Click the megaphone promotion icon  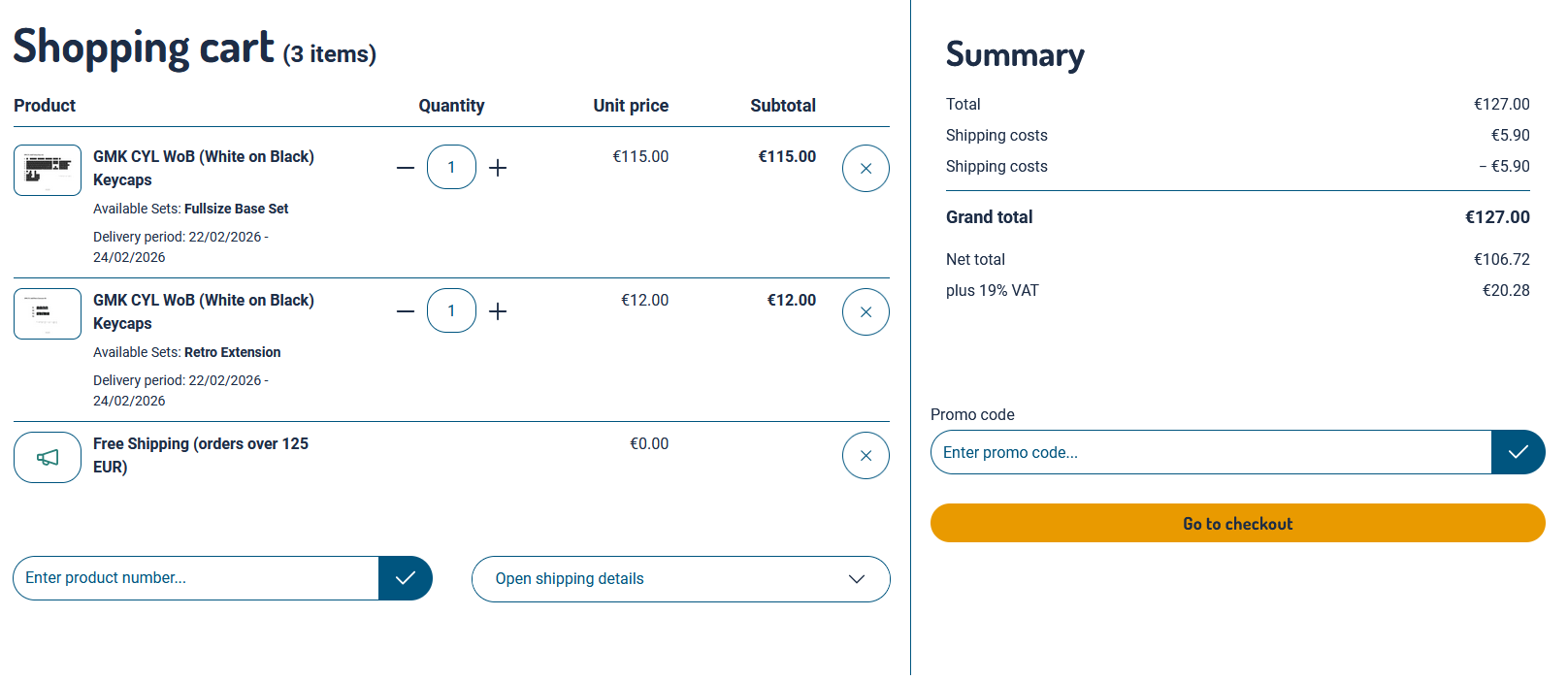48,457
